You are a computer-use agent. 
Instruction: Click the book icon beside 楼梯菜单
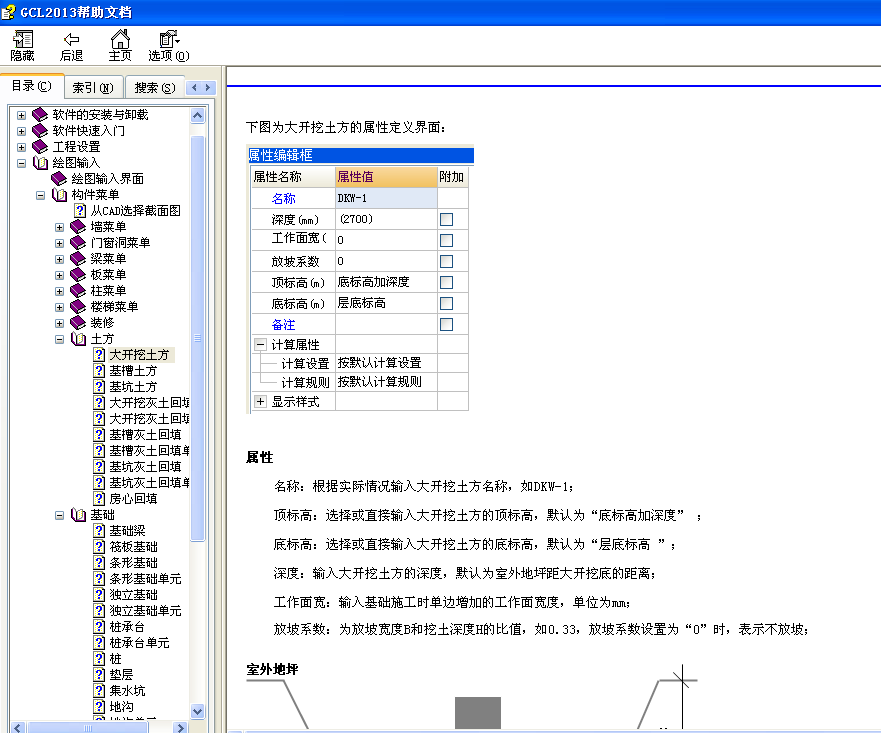(78, 307)
